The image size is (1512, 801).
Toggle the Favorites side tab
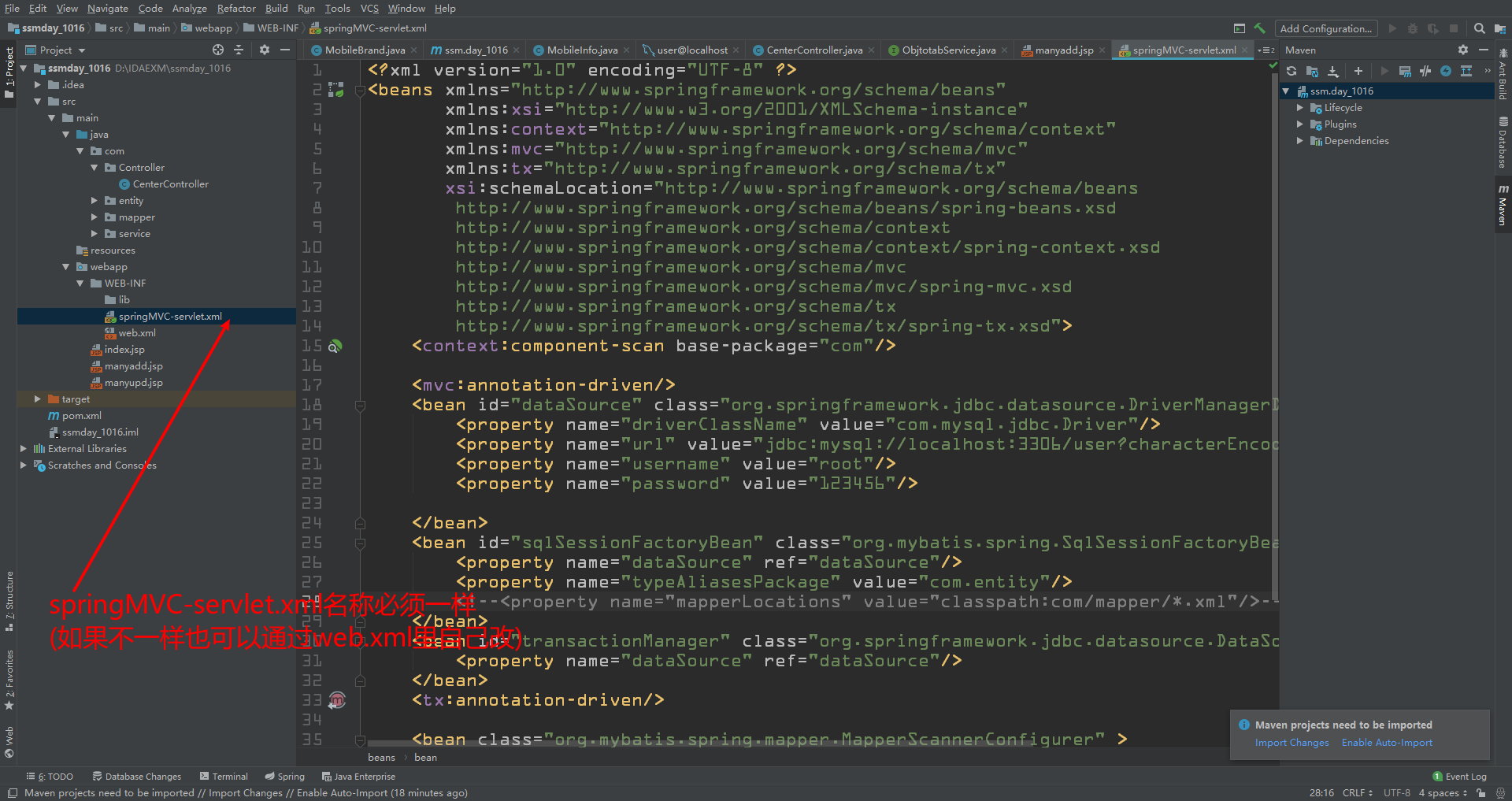[9, 680]
